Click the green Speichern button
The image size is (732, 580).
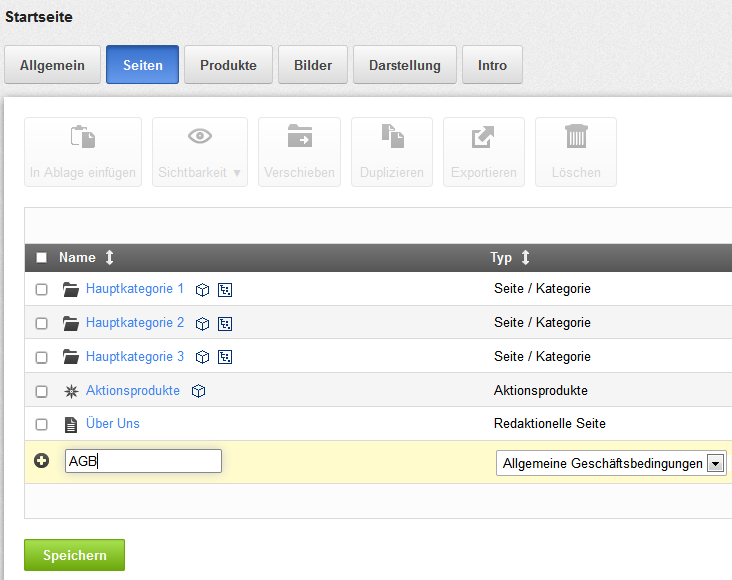tap(75, 555)
